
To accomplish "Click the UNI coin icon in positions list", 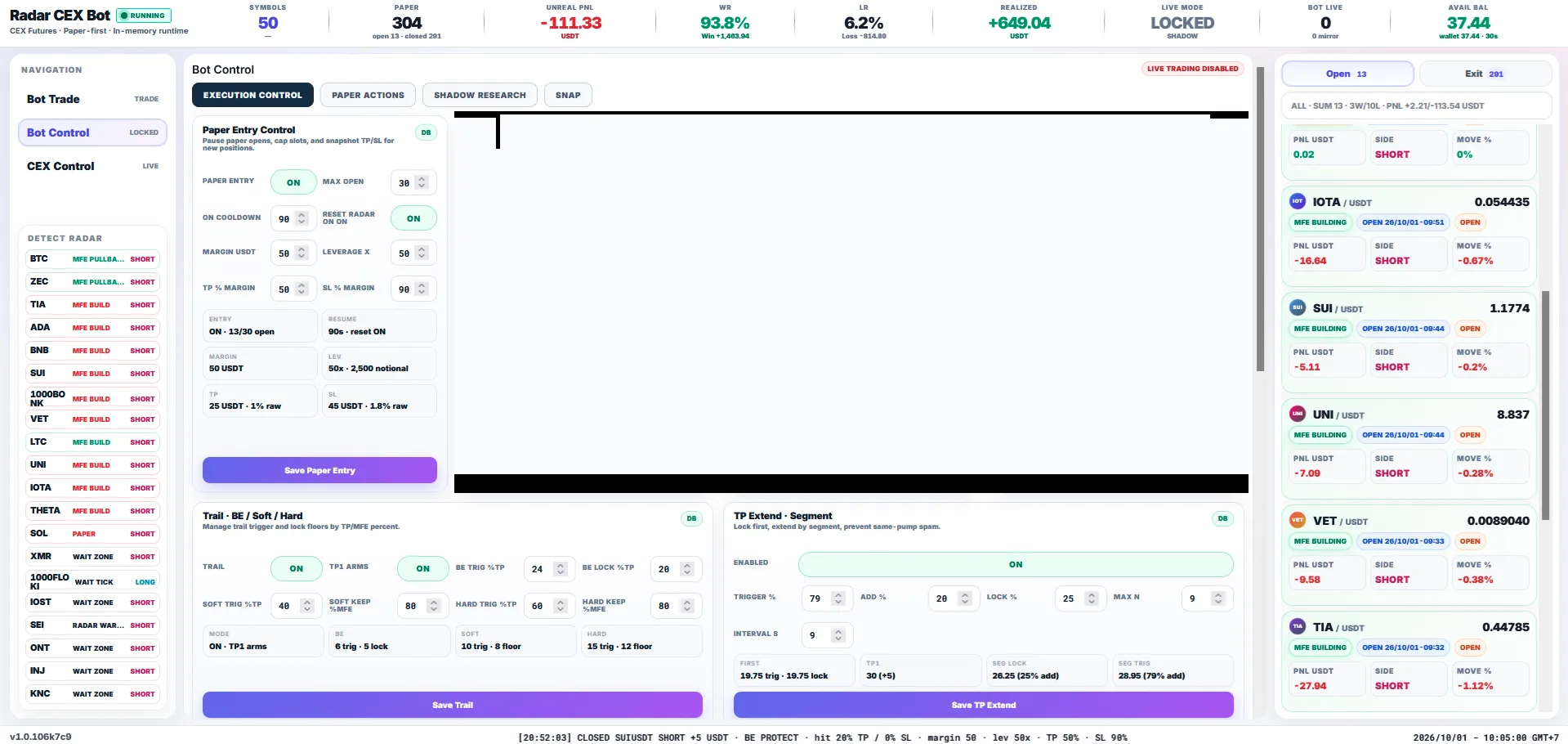I will [1298, 414].
